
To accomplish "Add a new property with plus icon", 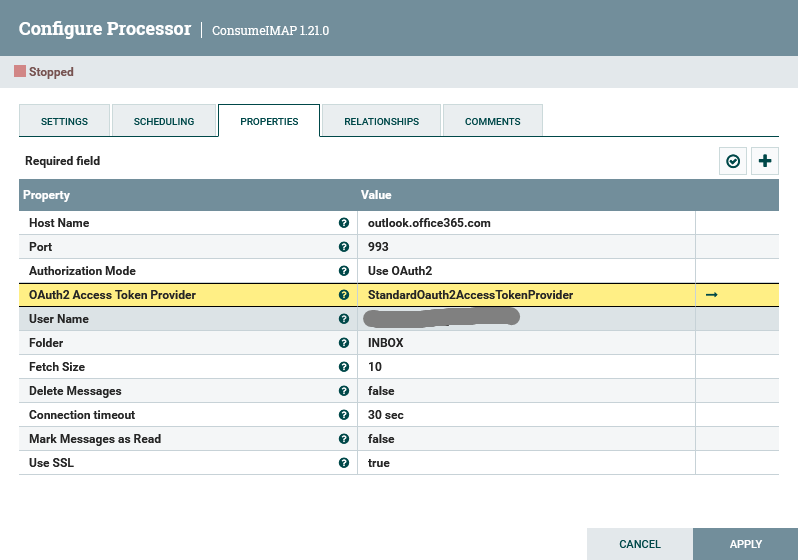I will [764, 161].
